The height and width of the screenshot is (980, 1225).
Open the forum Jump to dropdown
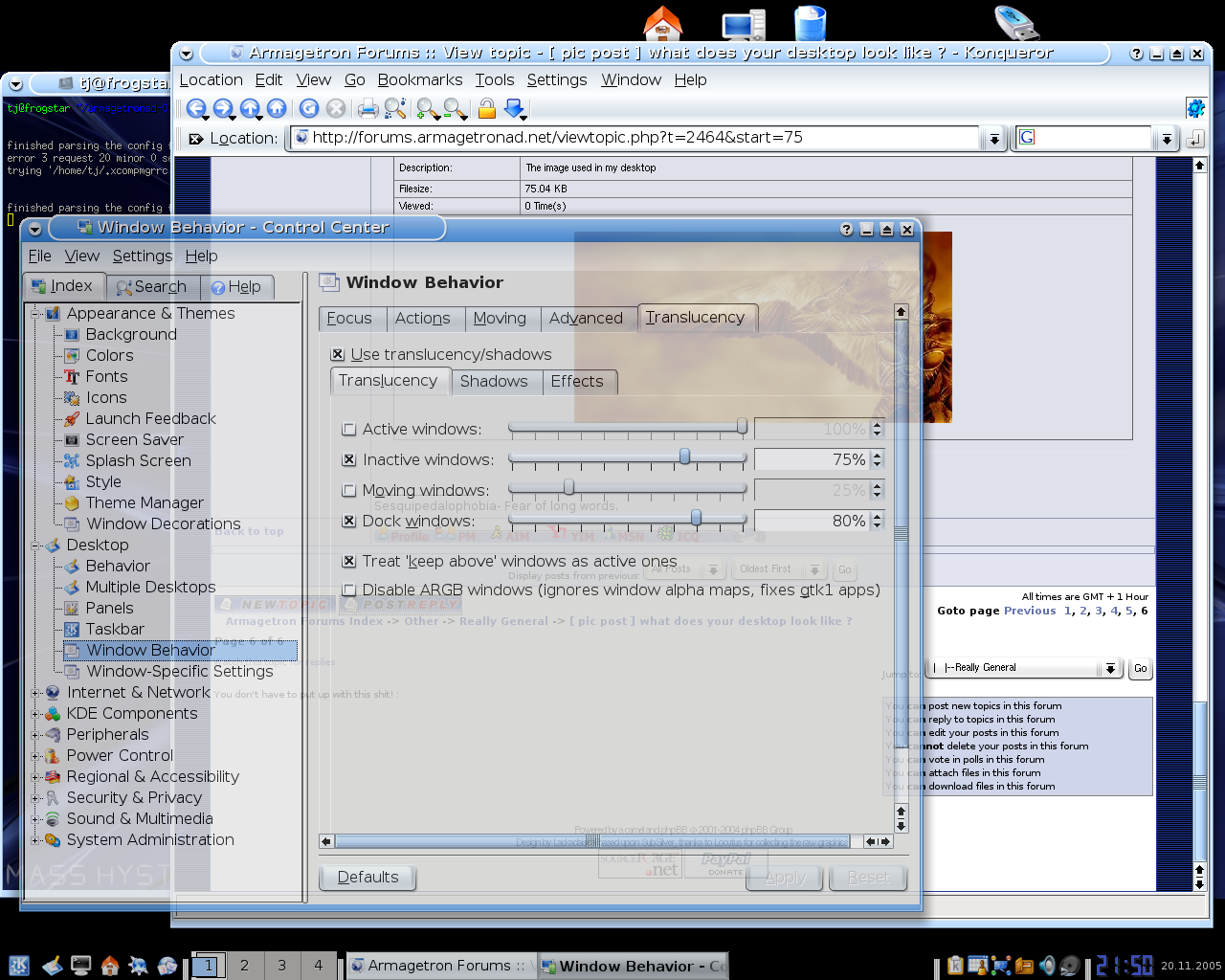pyautogui.click(x=1024, y=668)
